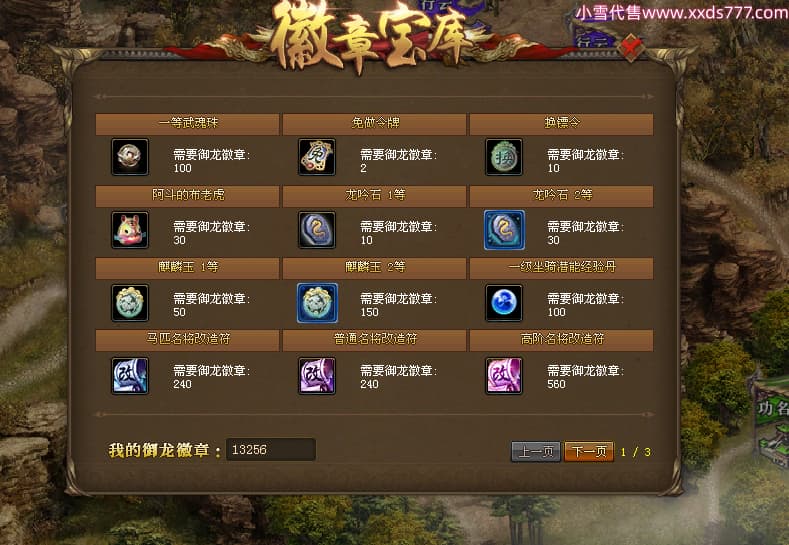Select the 龙吟石 1等 stone icon
This screenshot has height=545, width=789.
tap(317, 230)
